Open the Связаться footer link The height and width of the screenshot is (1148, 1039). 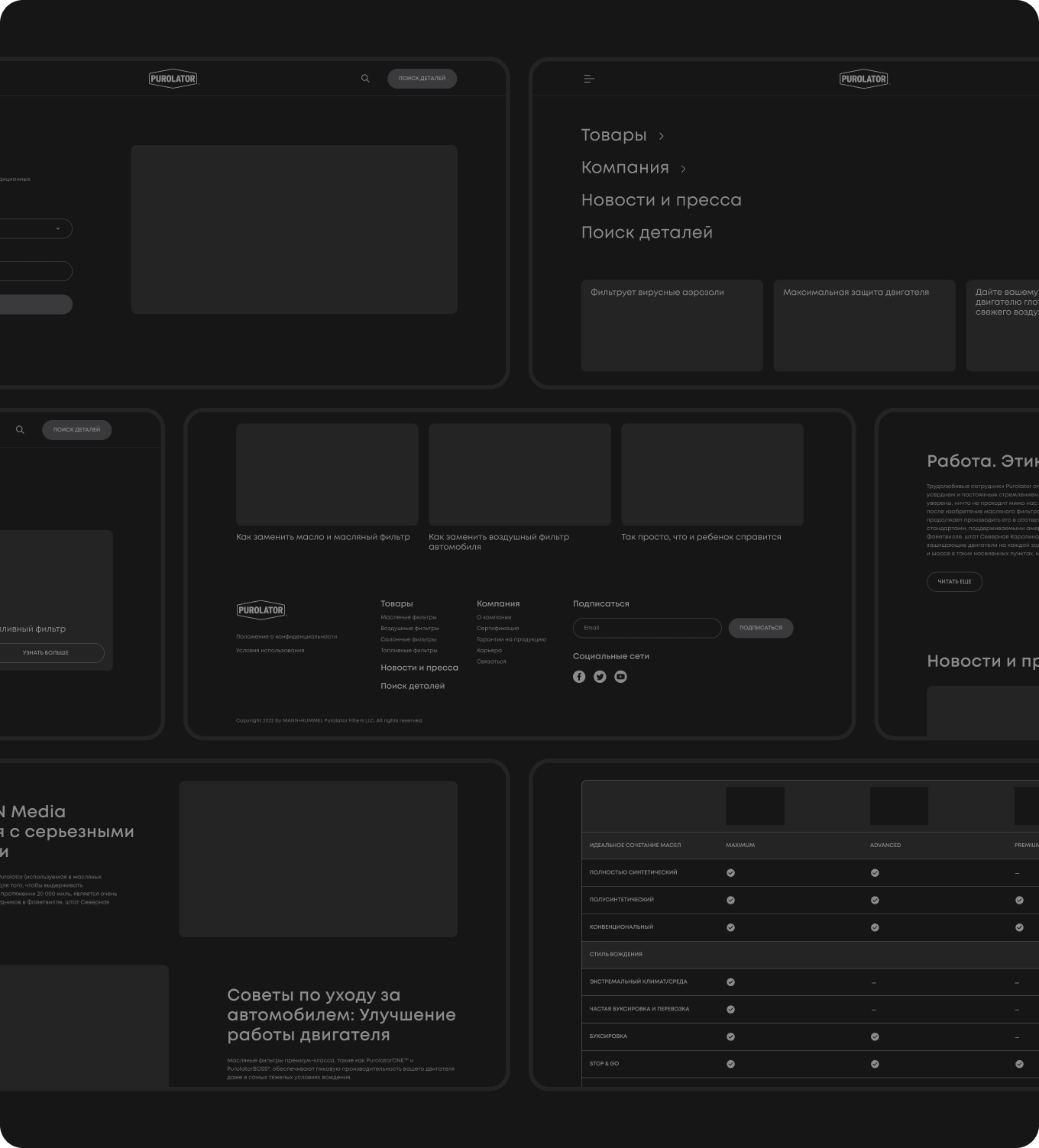(491, 661)
